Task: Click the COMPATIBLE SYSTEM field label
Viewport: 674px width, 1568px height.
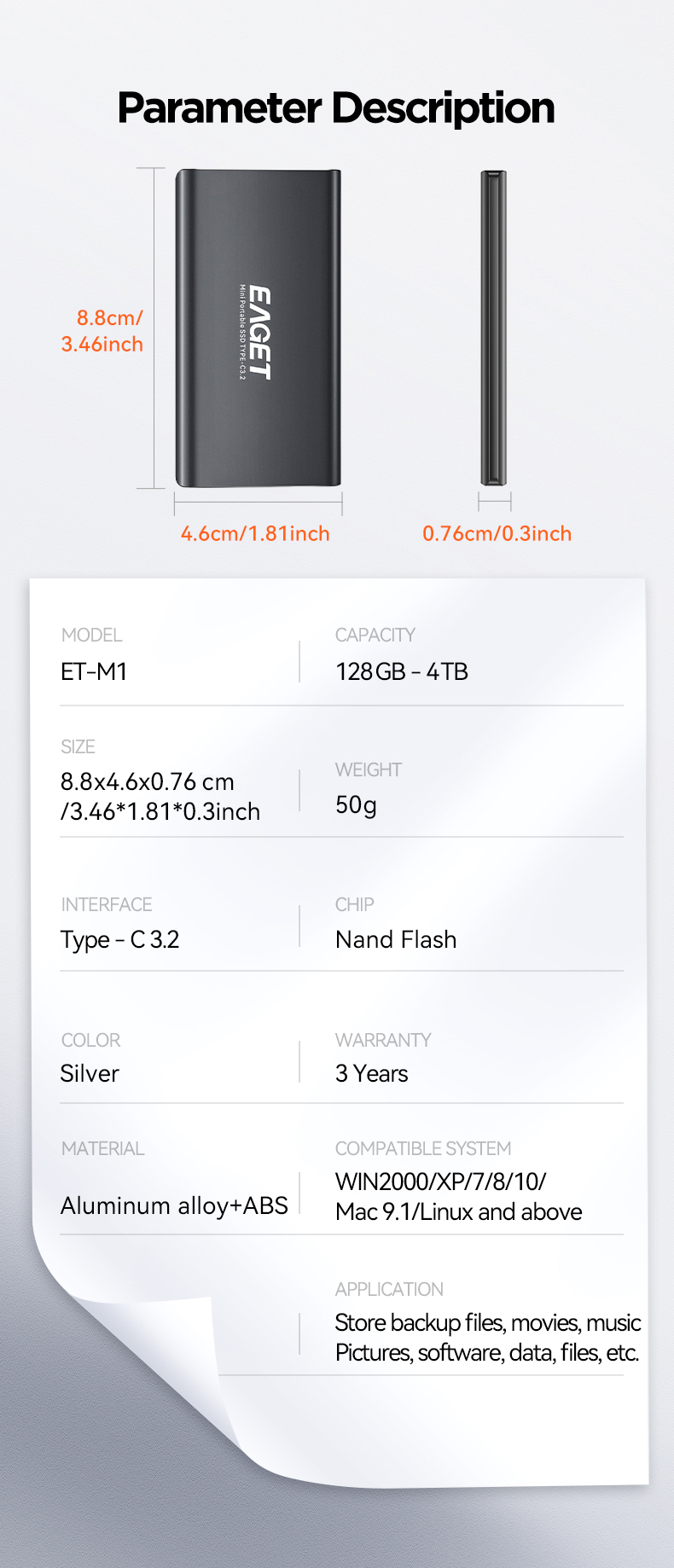Action: [423, 1149]
